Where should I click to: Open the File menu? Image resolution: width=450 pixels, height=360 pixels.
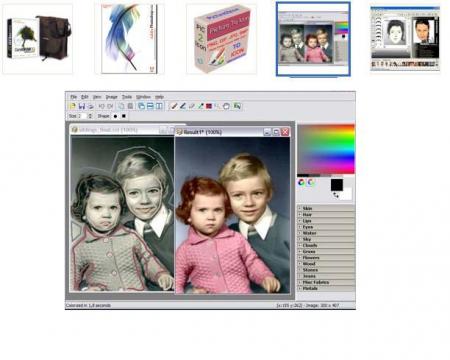pos(74,97)
